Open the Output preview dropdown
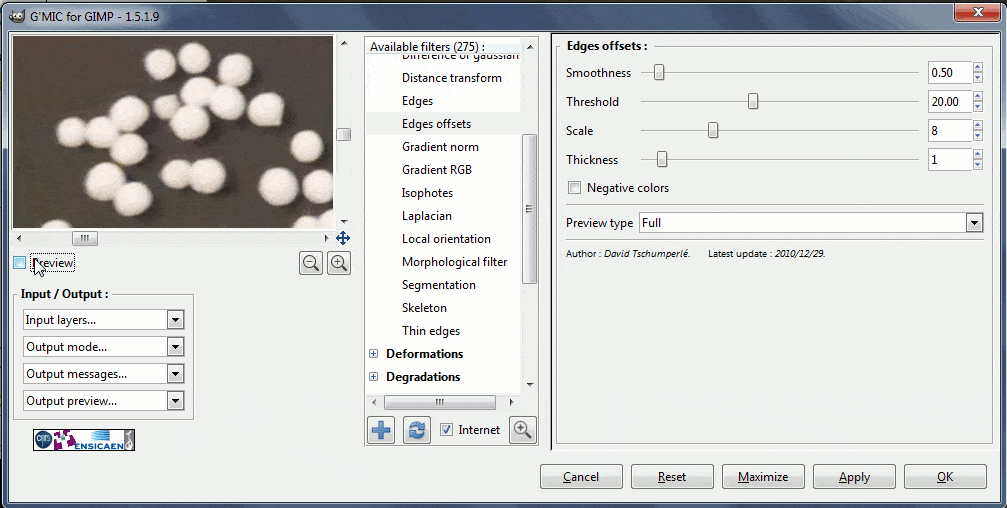Image resolution: width=1007 pixels, height=508 pixels. pyautogui.click(x=103, y=401)
